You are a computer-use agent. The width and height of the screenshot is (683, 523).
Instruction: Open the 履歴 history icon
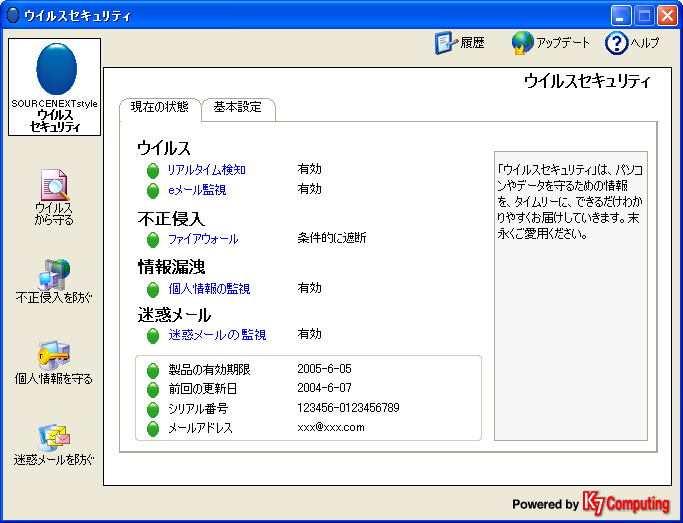click(x=446, y=43)
